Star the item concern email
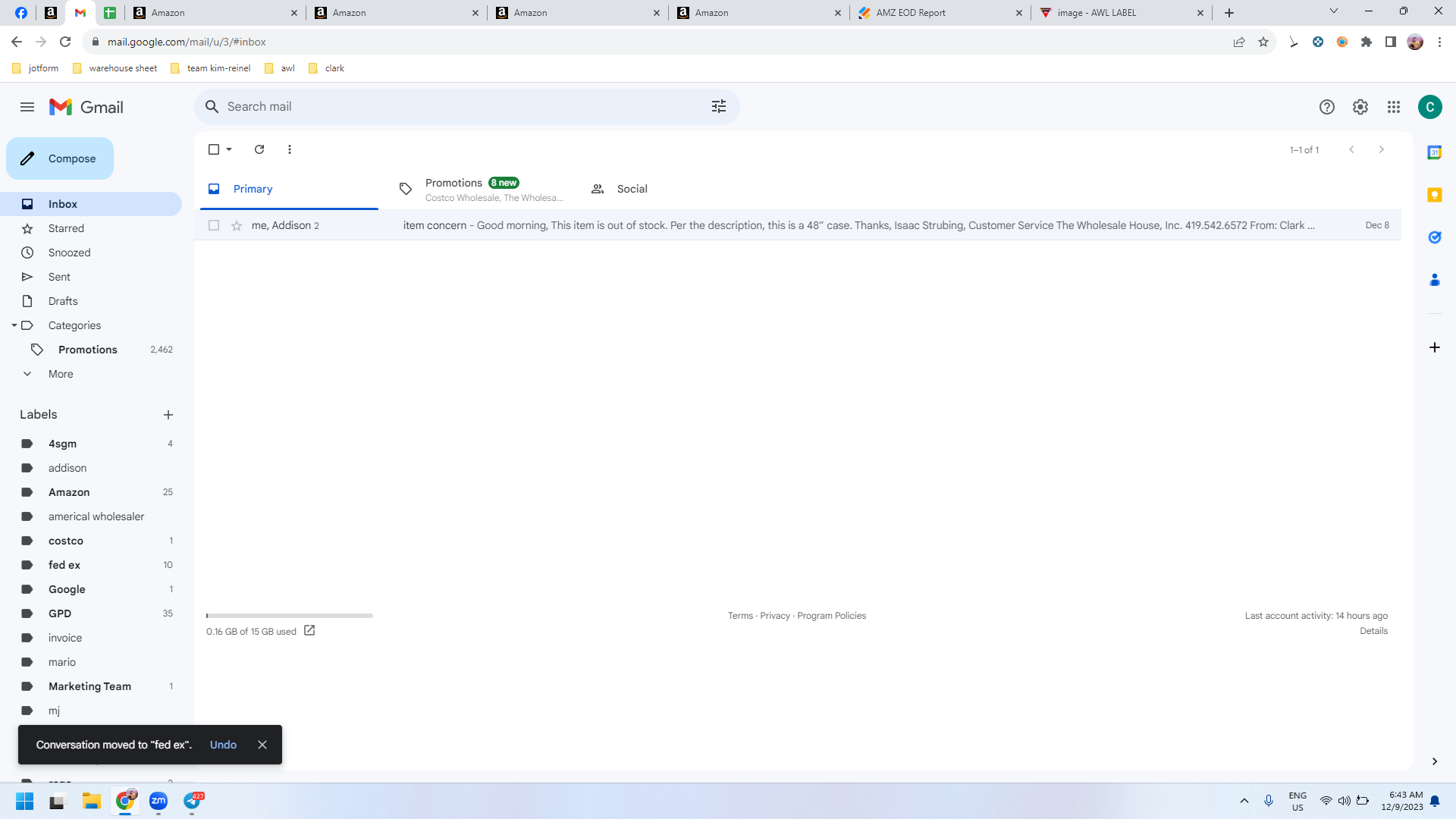1456x819 pixels. [237, 225]
